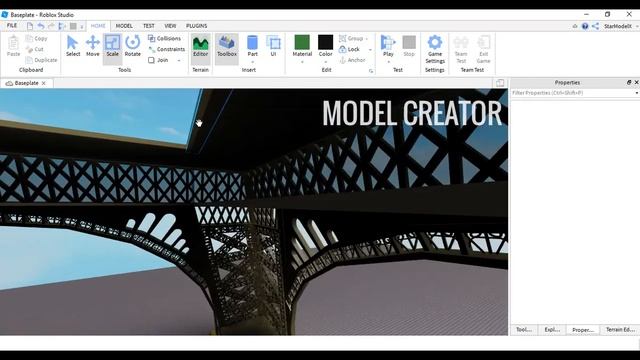Image resolution: width=640 pixels, height=360 pixels.
Task: Expand the Join surfaces dropdown arrow
Action: tap(179, 60)
